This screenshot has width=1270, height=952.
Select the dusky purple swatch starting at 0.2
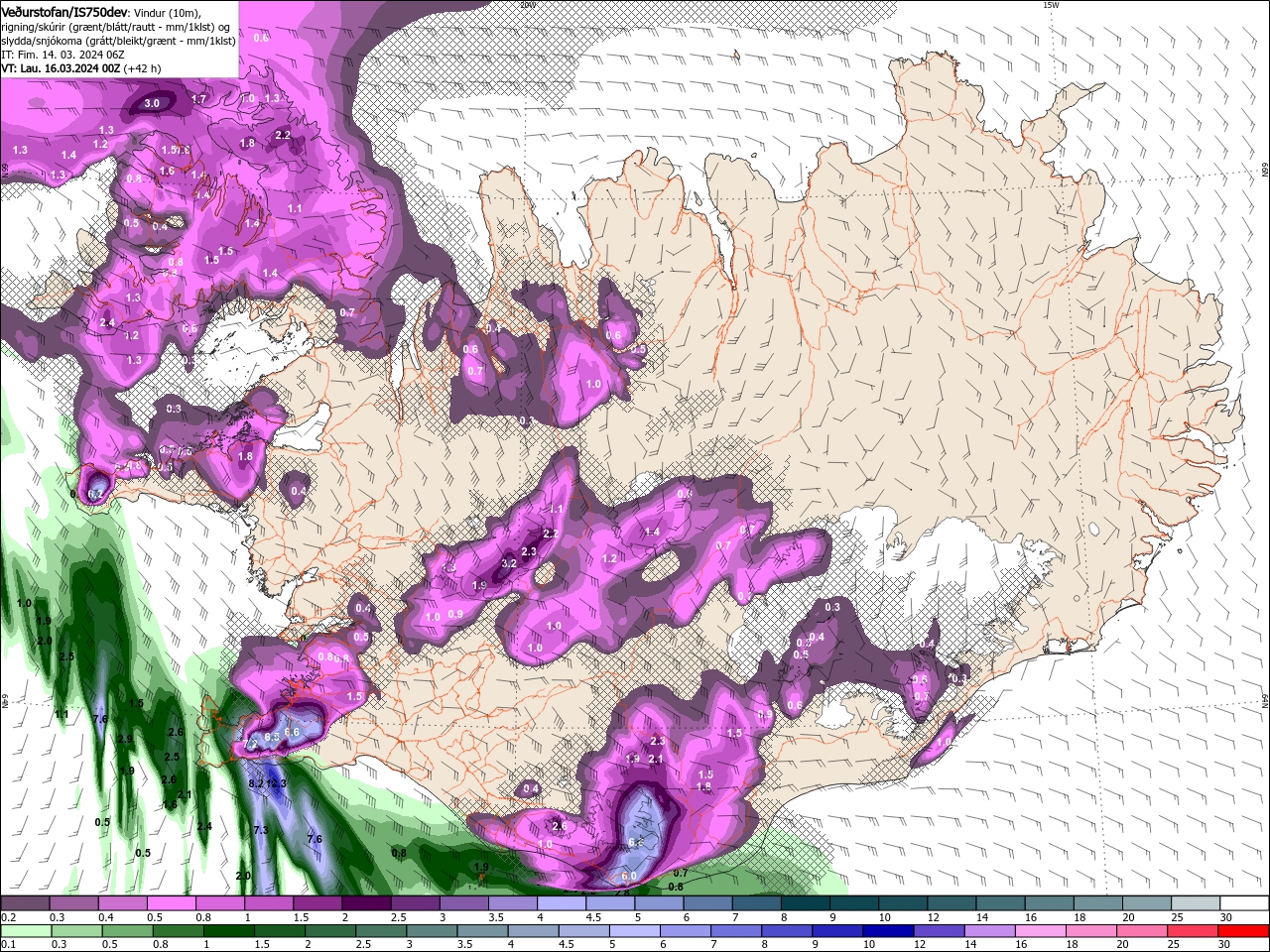(25, 902)
